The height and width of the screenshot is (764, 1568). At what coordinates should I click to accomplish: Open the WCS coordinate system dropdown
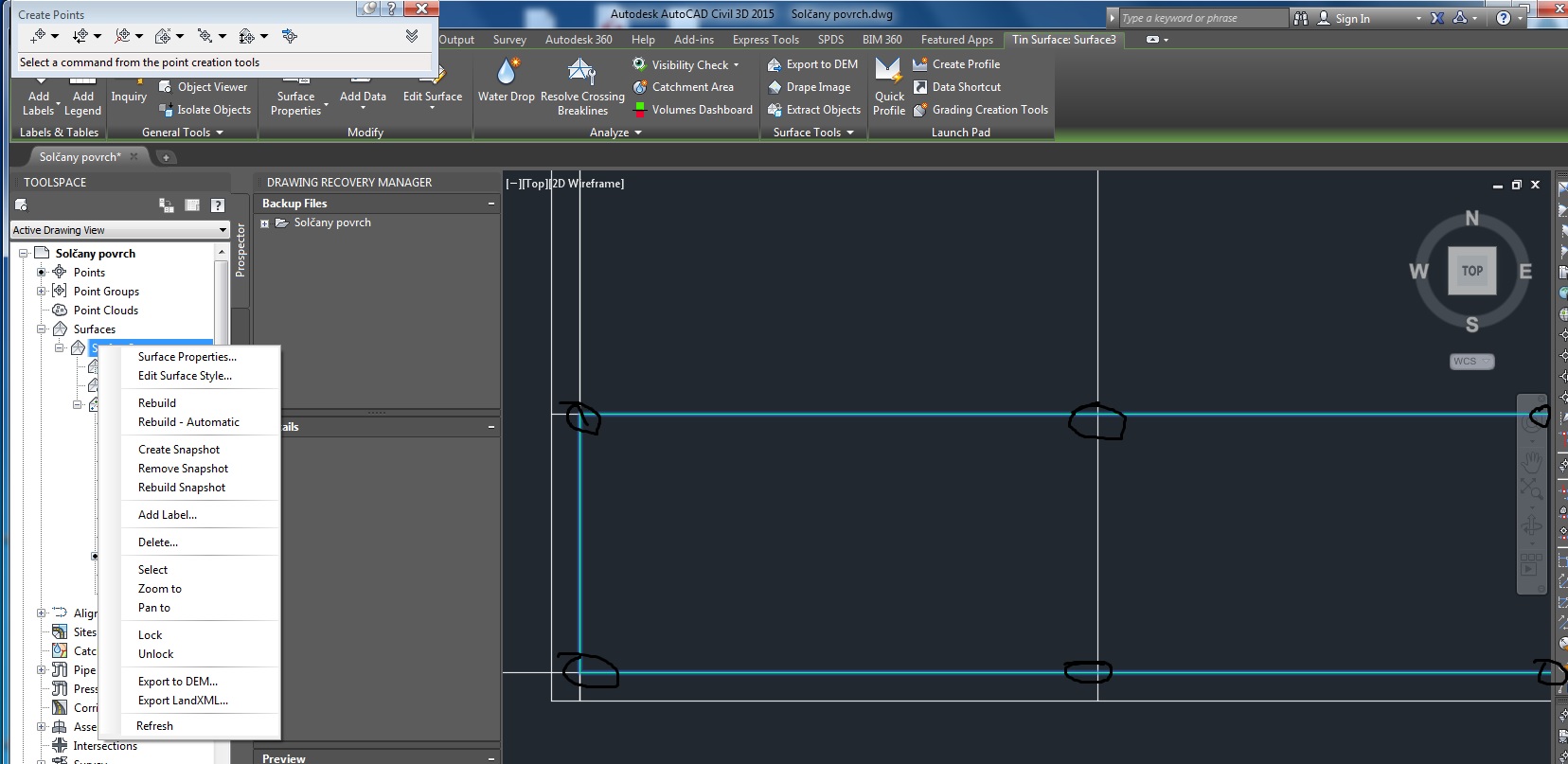(x=1471, y=362)
